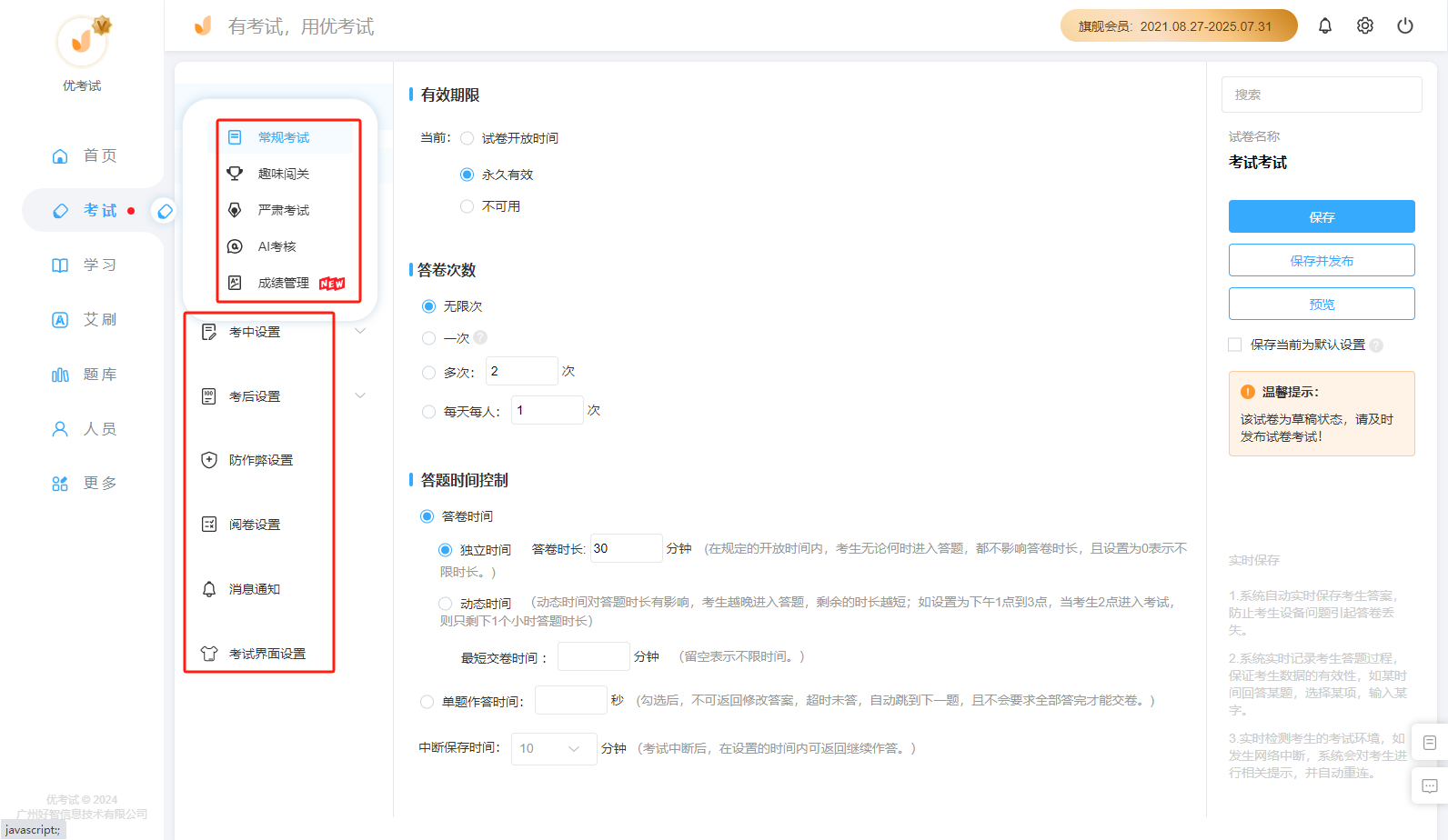
Task: Click the 多次 count input field
Action: coord(522,371)
